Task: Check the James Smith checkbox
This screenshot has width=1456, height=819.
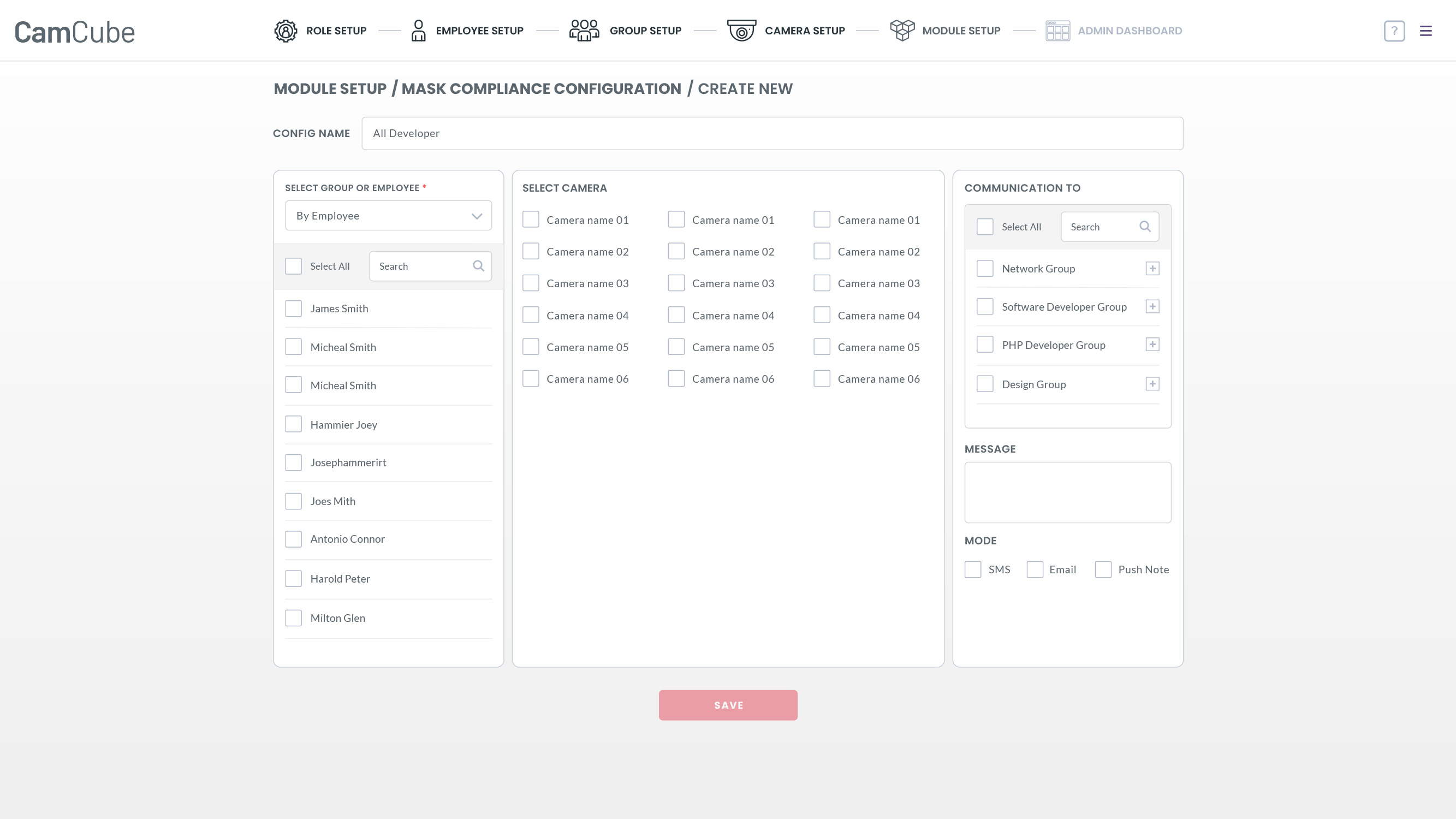Action: (x=293, y=308)
